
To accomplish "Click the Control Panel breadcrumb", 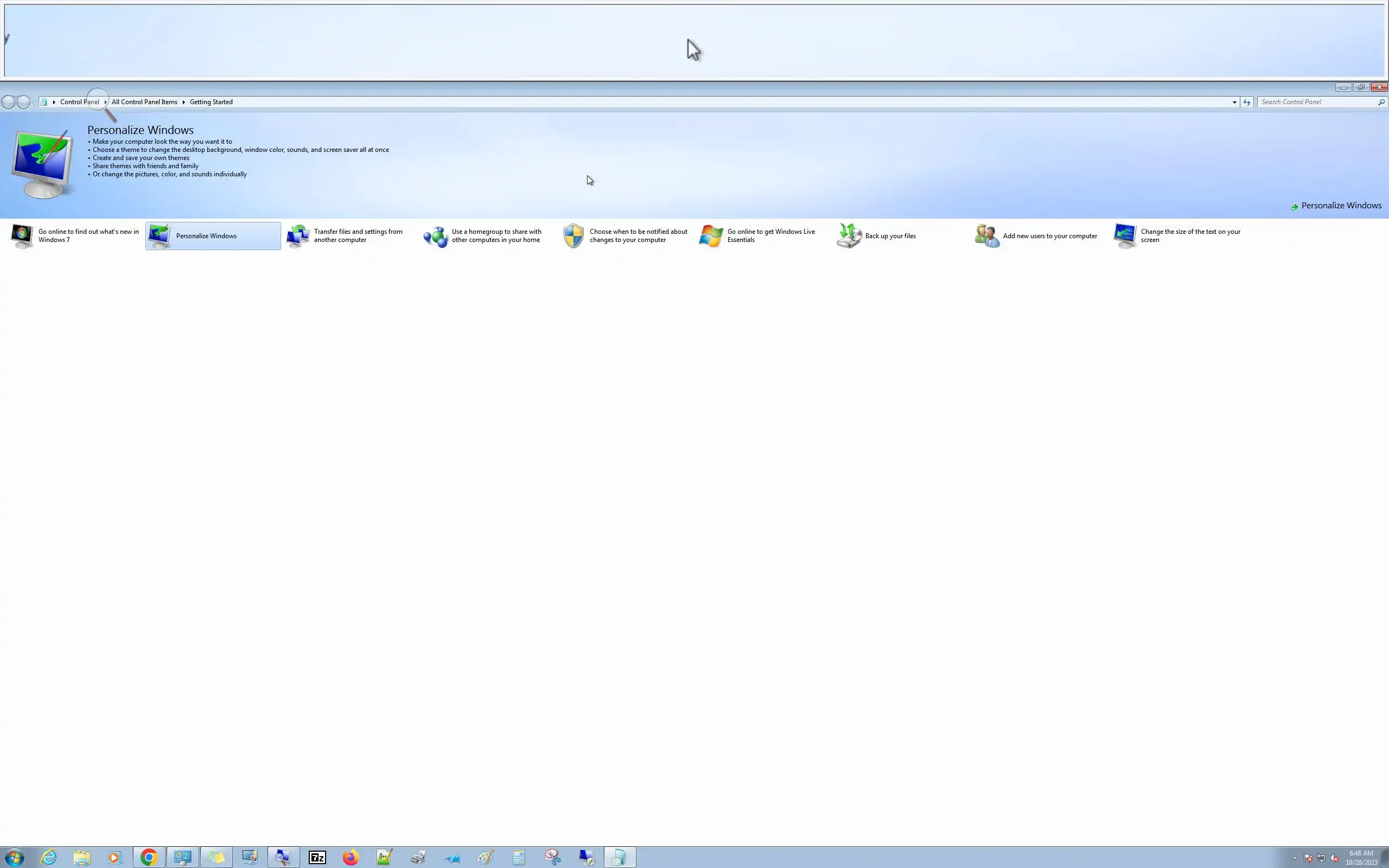I will pyautogui.click(x=79, y=102).
